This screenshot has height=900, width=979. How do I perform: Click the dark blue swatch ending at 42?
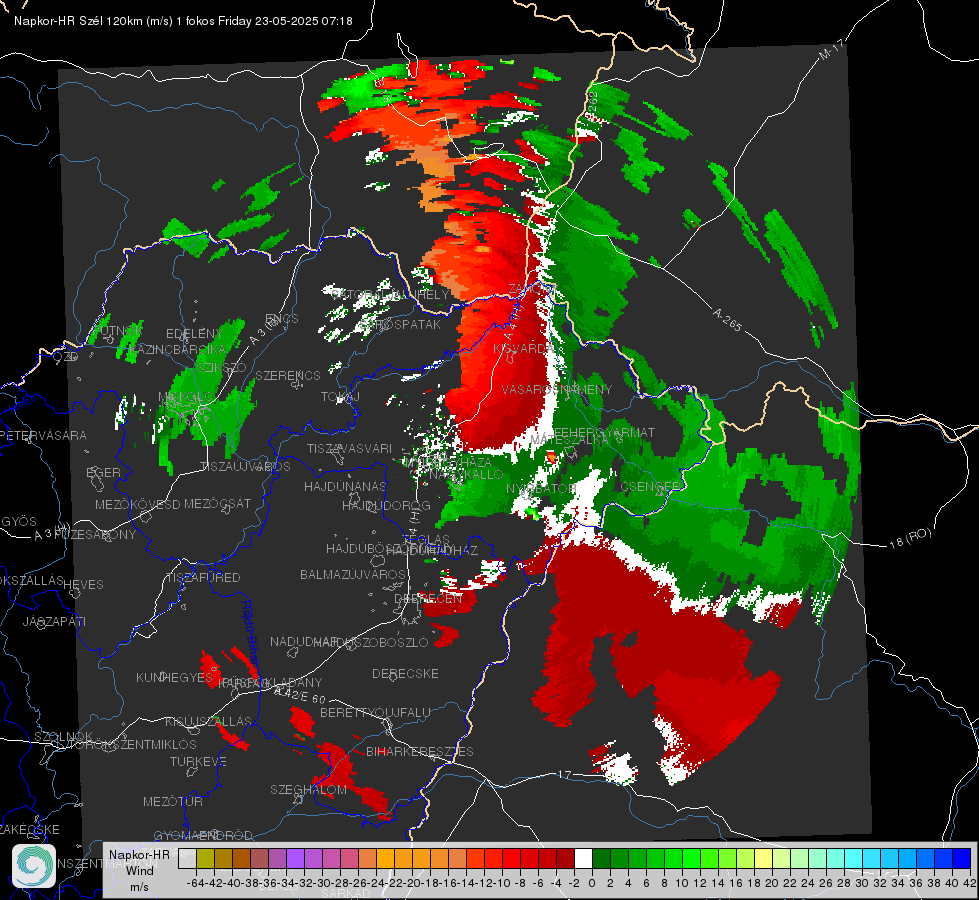(x=962, y=858)
